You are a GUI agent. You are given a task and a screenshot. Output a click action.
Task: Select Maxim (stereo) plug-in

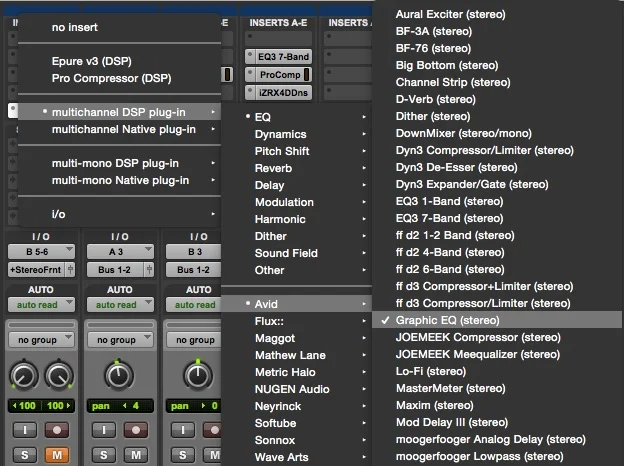pos(497,405)
